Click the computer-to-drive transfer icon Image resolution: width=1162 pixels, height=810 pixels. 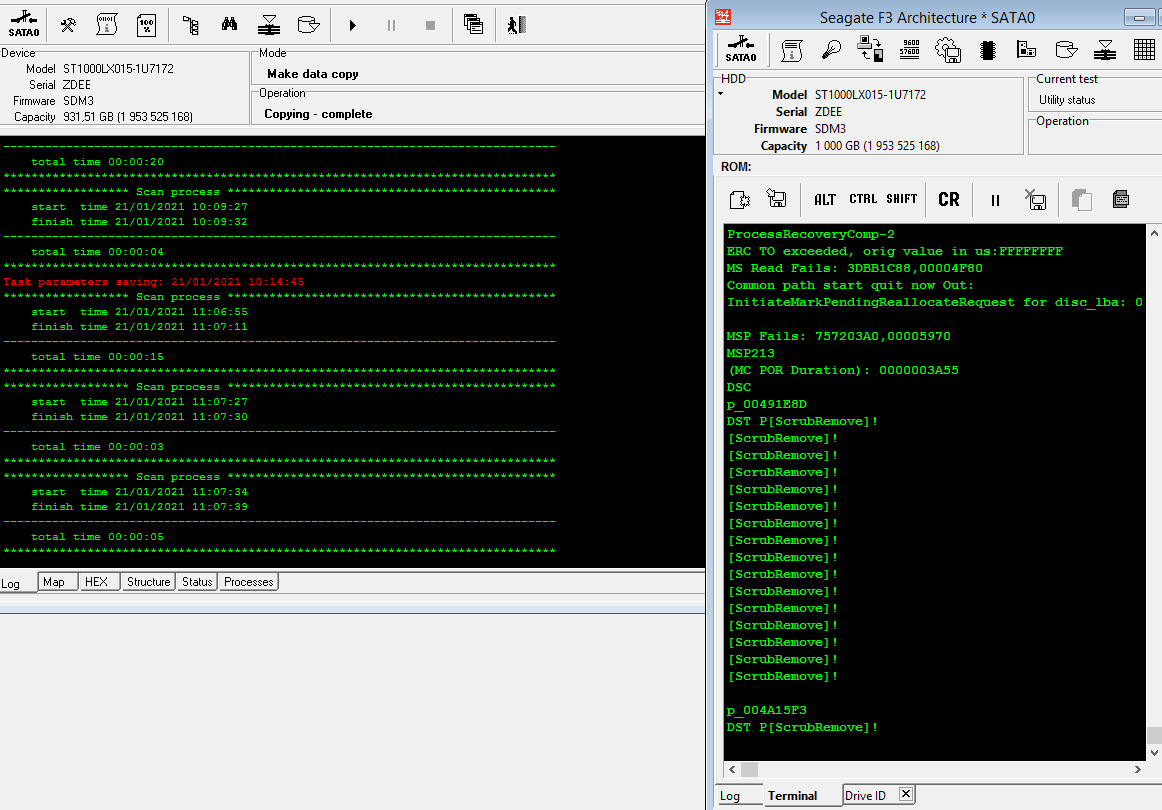pyautogui.click(x=870, y=50)
